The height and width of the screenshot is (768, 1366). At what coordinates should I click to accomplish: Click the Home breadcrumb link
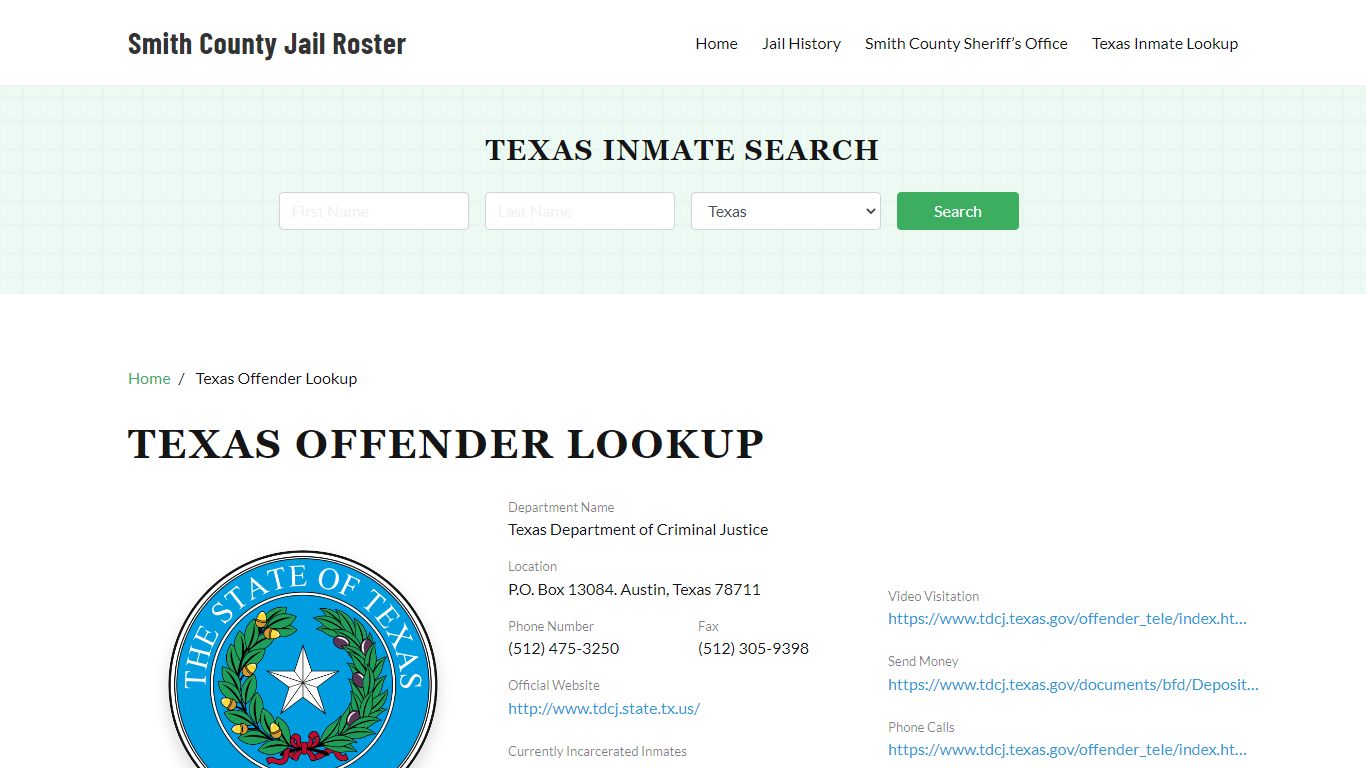149,378
